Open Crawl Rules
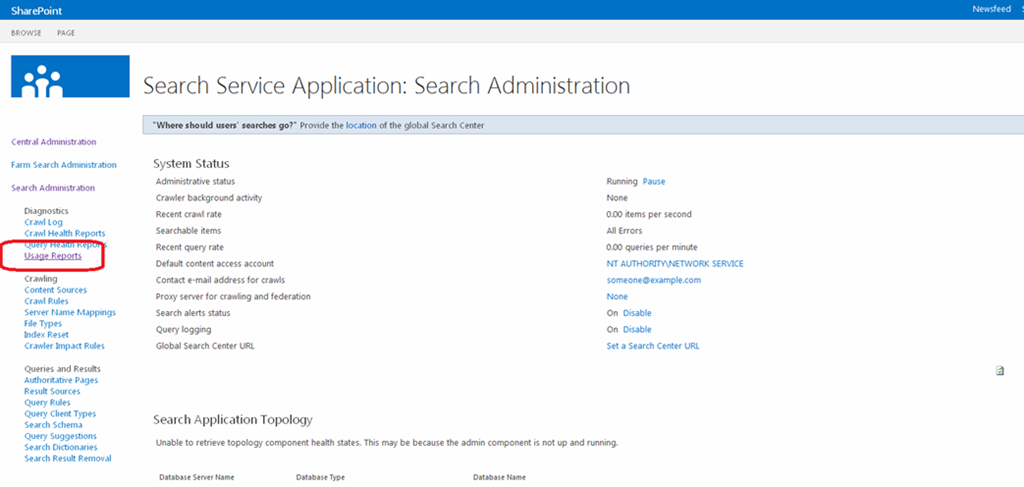The width and height of the screenshot is (1024, 487). tap(46, 301)
